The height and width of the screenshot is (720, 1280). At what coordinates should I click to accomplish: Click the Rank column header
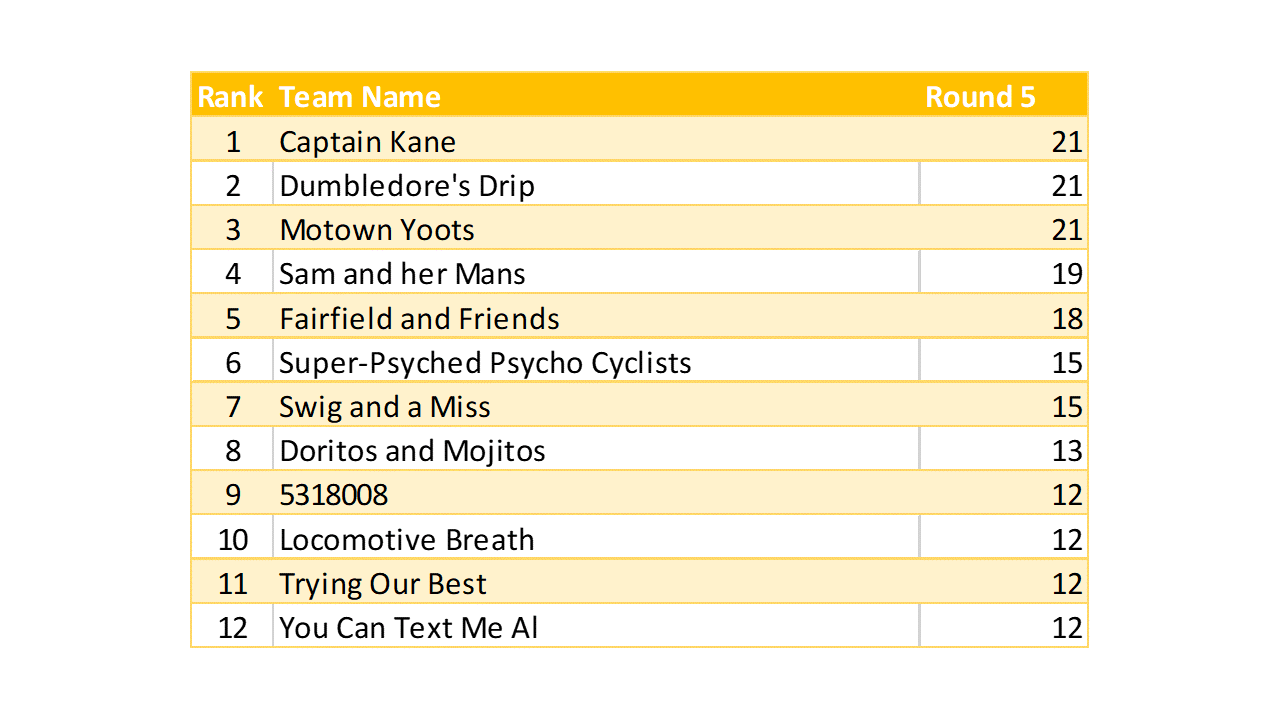click(231, 97)
